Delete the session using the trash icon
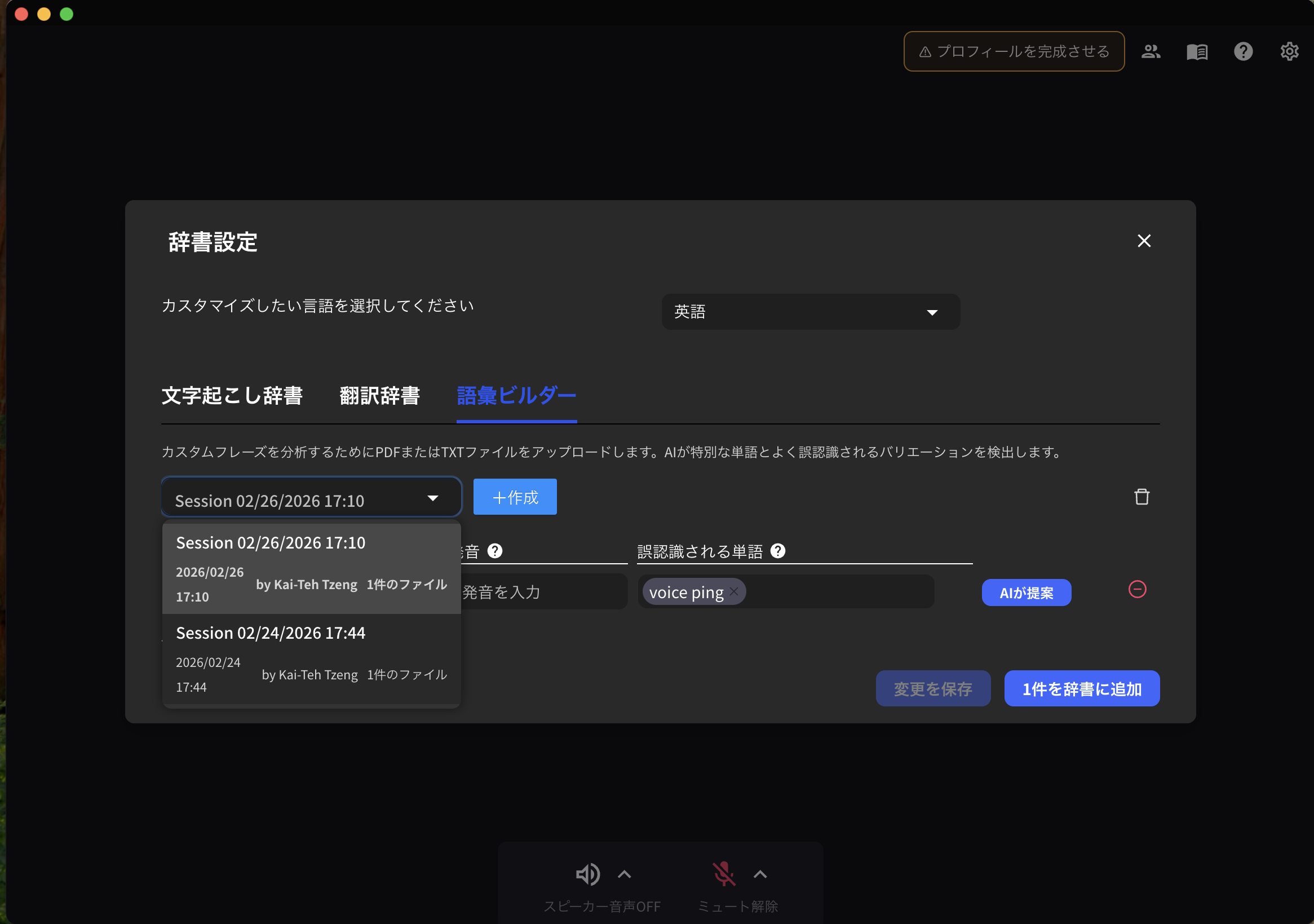1314x924 pixels. tap(1142, 496)
